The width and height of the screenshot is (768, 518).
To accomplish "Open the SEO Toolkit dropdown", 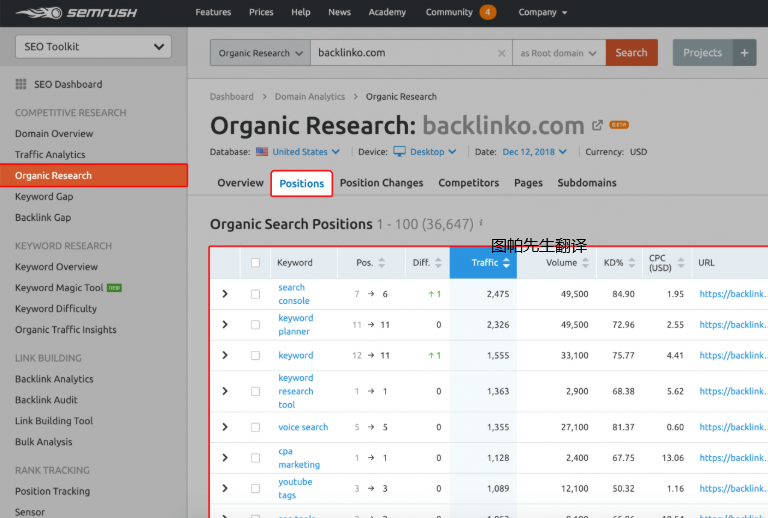I will coord(94,47).
